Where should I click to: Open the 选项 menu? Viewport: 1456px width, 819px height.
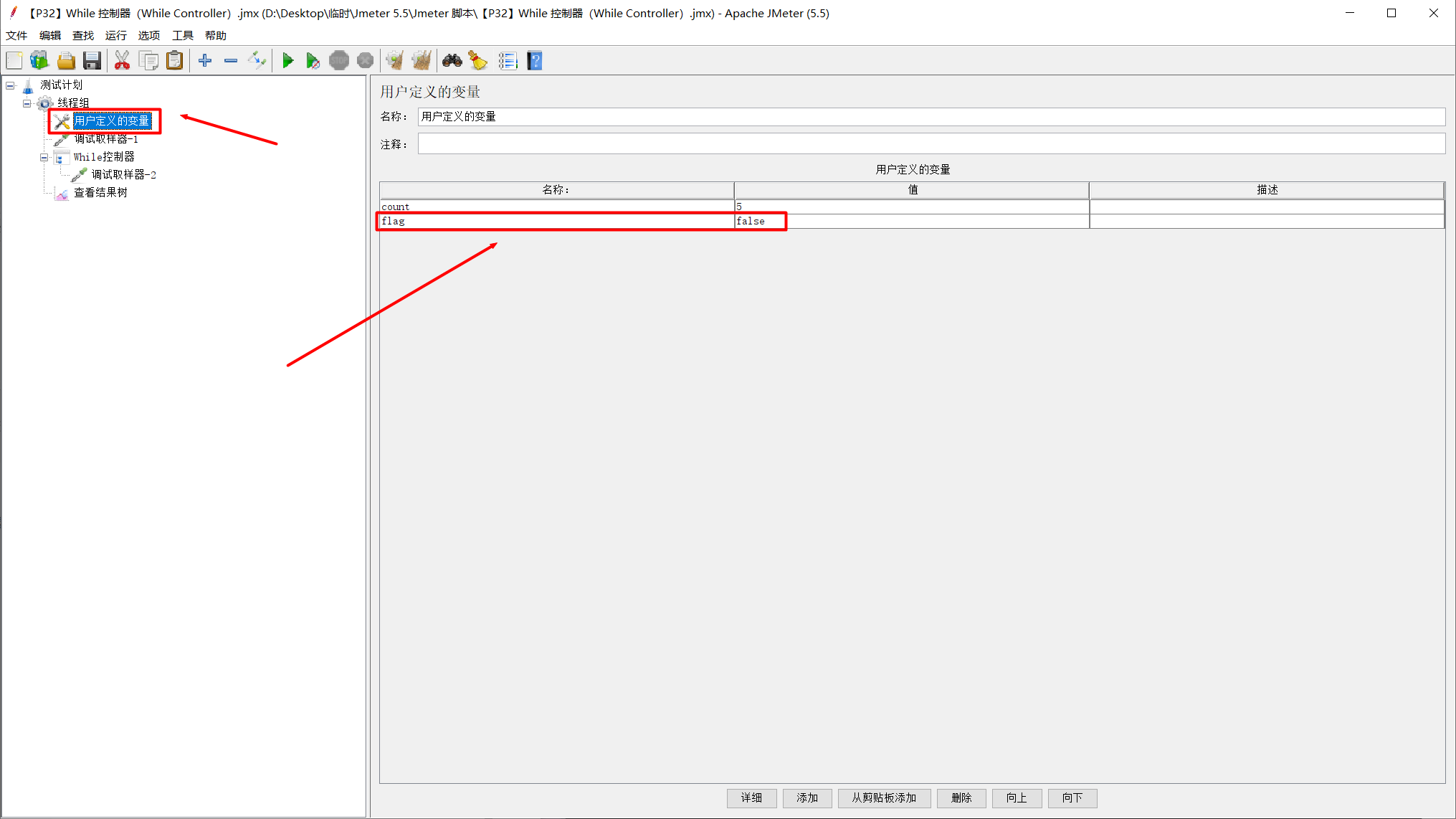click(148, 35)
